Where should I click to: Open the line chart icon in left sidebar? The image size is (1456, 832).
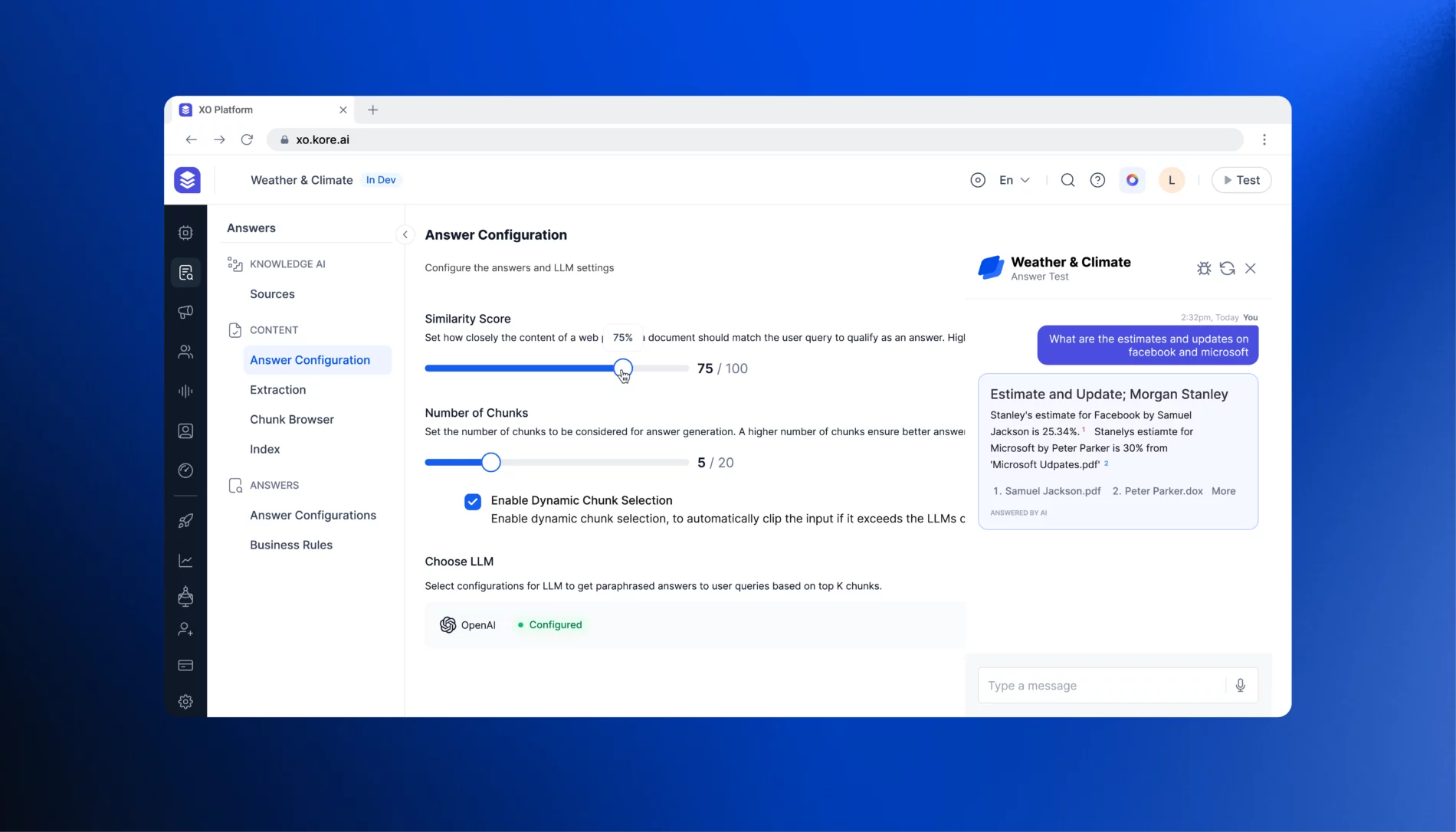pos(185,561)
